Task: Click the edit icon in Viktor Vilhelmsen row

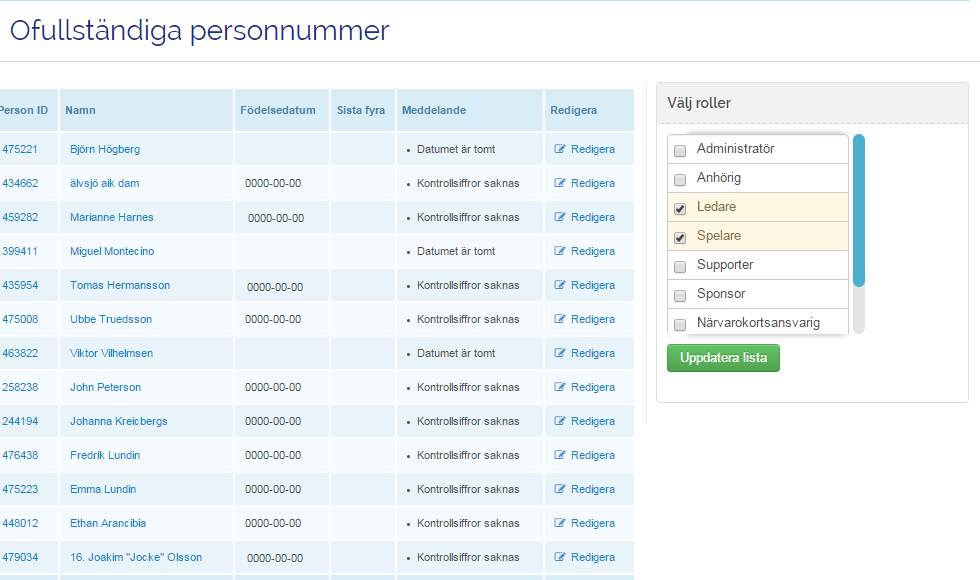Action: pyautogui.click(x=560, y=354)
